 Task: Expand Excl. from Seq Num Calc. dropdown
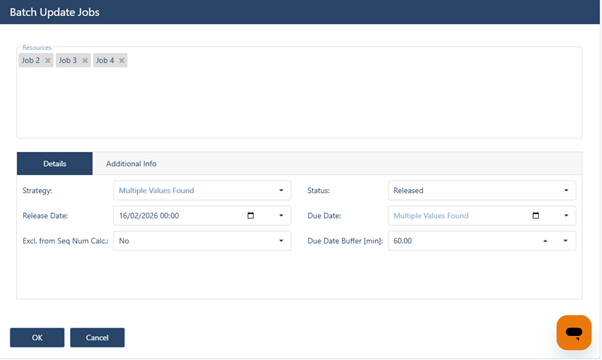pyautogui.click(x=281, y=241)
